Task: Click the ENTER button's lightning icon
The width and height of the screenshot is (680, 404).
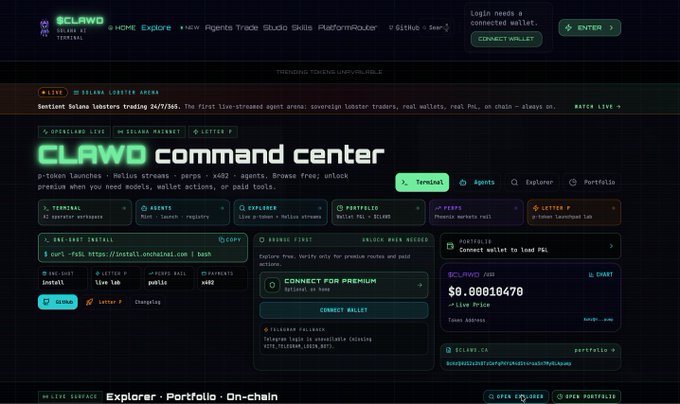Action: [x=569, y=28]
